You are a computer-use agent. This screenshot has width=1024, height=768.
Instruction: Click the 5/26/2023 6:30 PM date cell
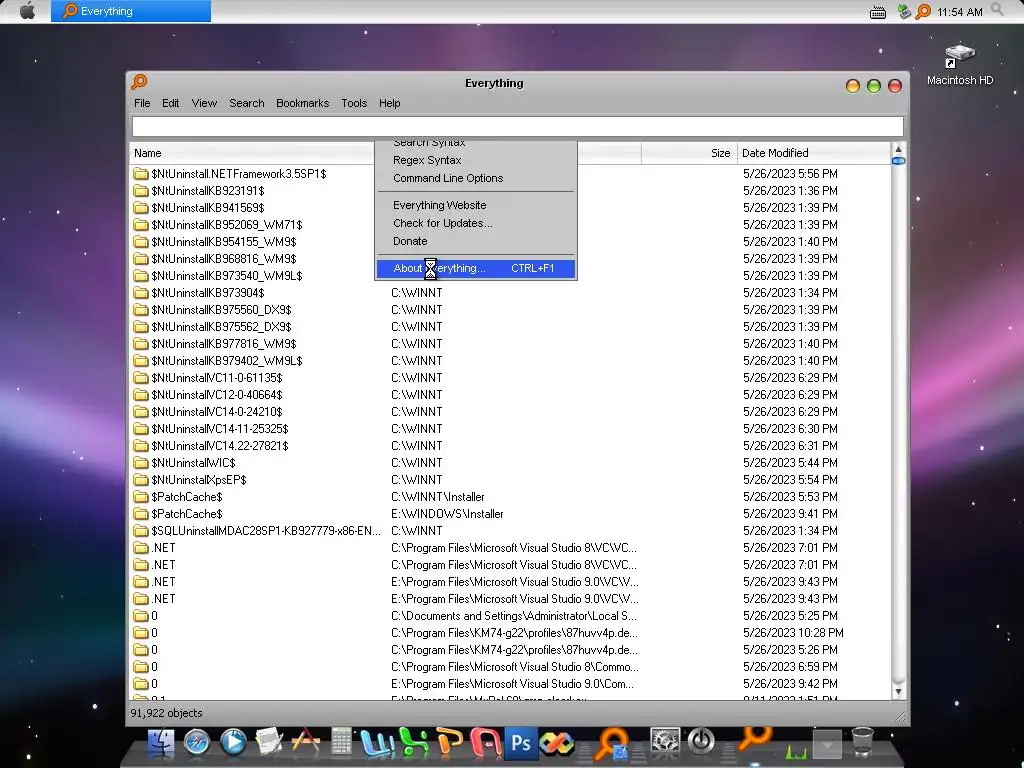pos(790,428)
